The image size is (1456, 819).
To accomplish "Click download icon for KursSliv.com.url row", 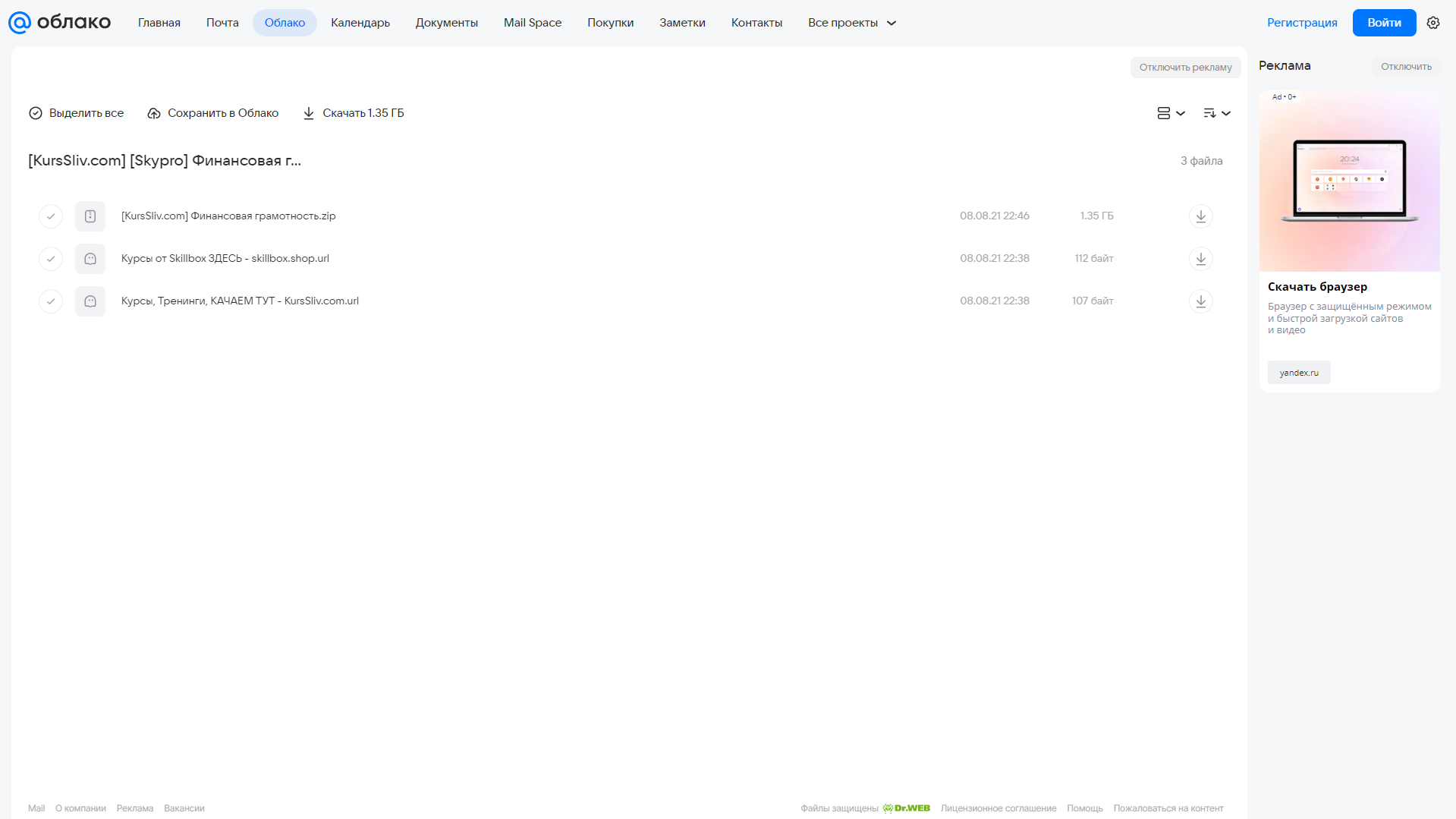I will (x=1200, y=301).
